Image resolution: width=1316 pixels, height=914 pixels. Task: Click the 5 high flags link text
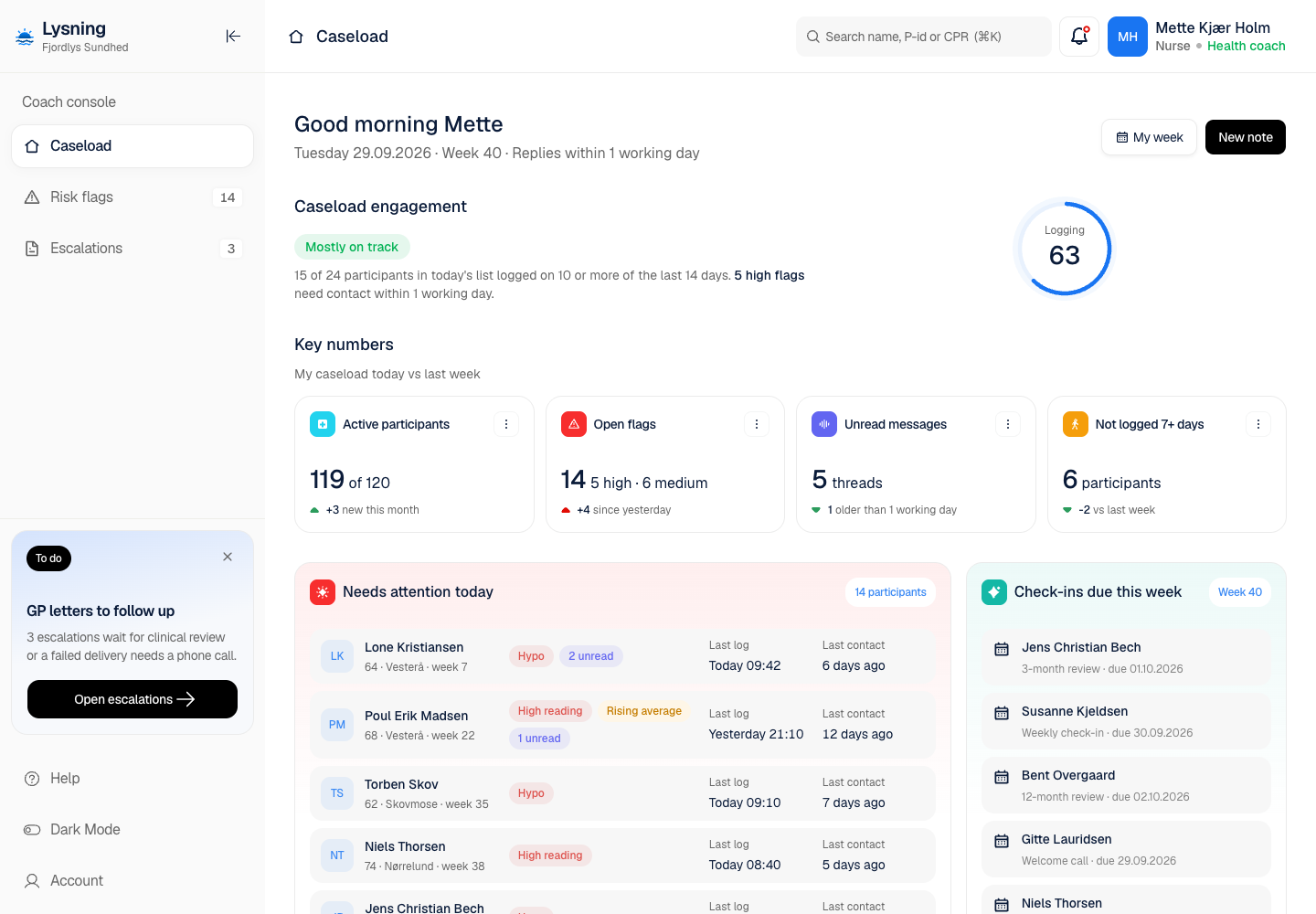(x=769, y=275)
